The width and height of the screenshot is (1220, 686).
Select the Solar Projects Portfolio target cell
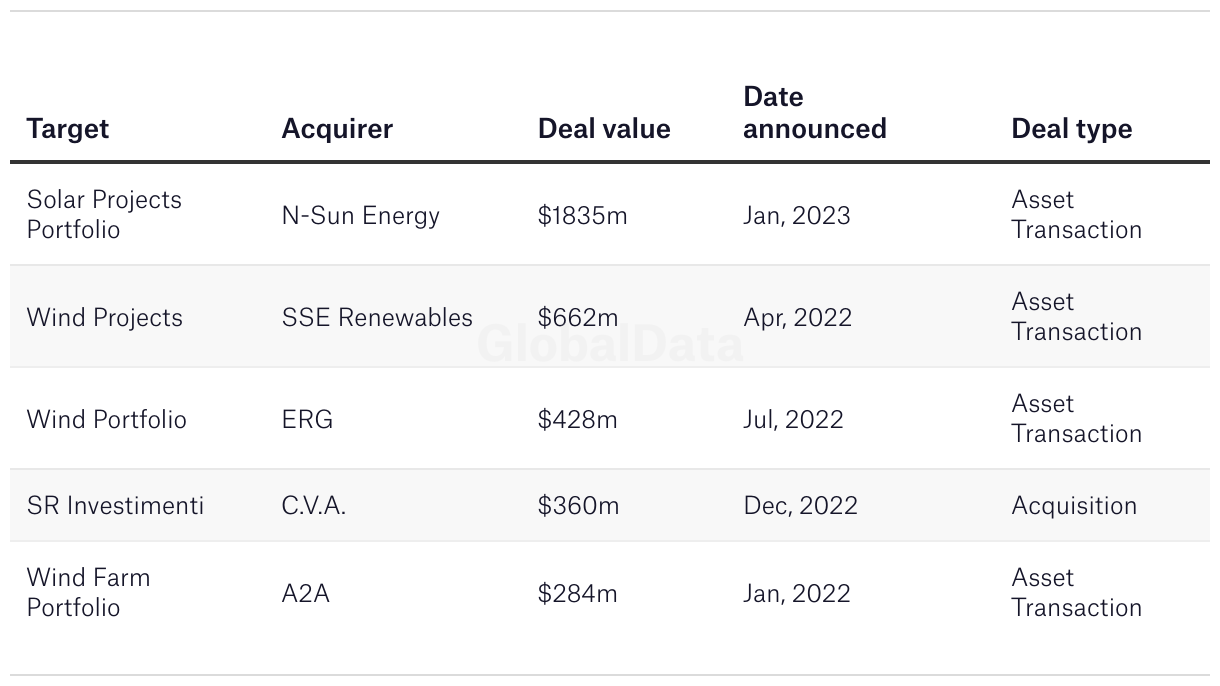pyautogui.click(x=104, y=214)
